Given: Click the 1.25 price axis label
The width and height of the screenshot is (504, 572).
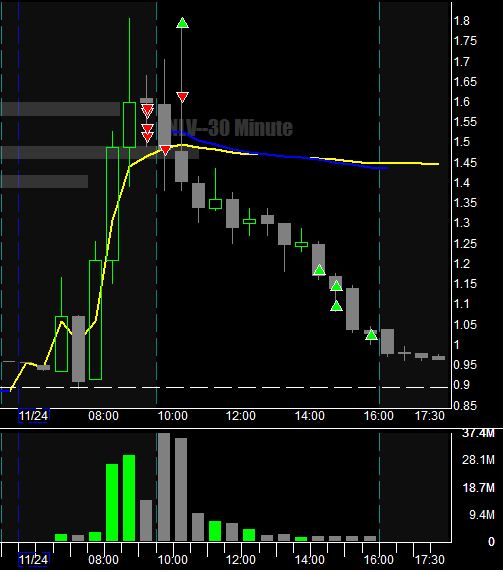Looking at the screenshot, I should [x=465, y=244].
